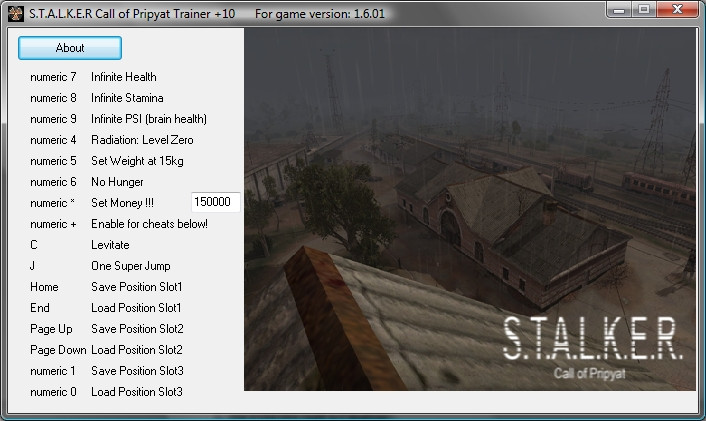This screenshot has width=706, height=421.
Task: Click the 'numeric 7' hotkey label
Action: [x=53, y=77]
